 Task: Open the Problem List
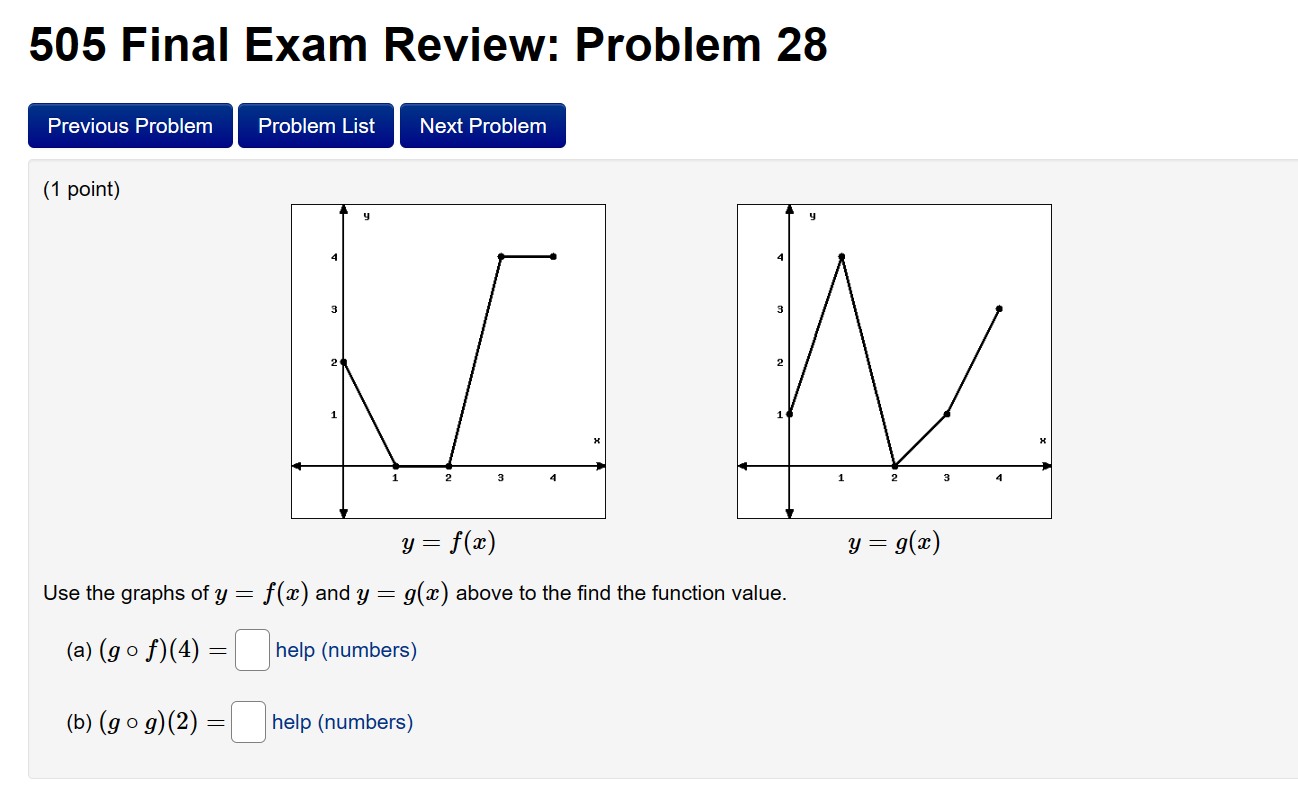315,125
